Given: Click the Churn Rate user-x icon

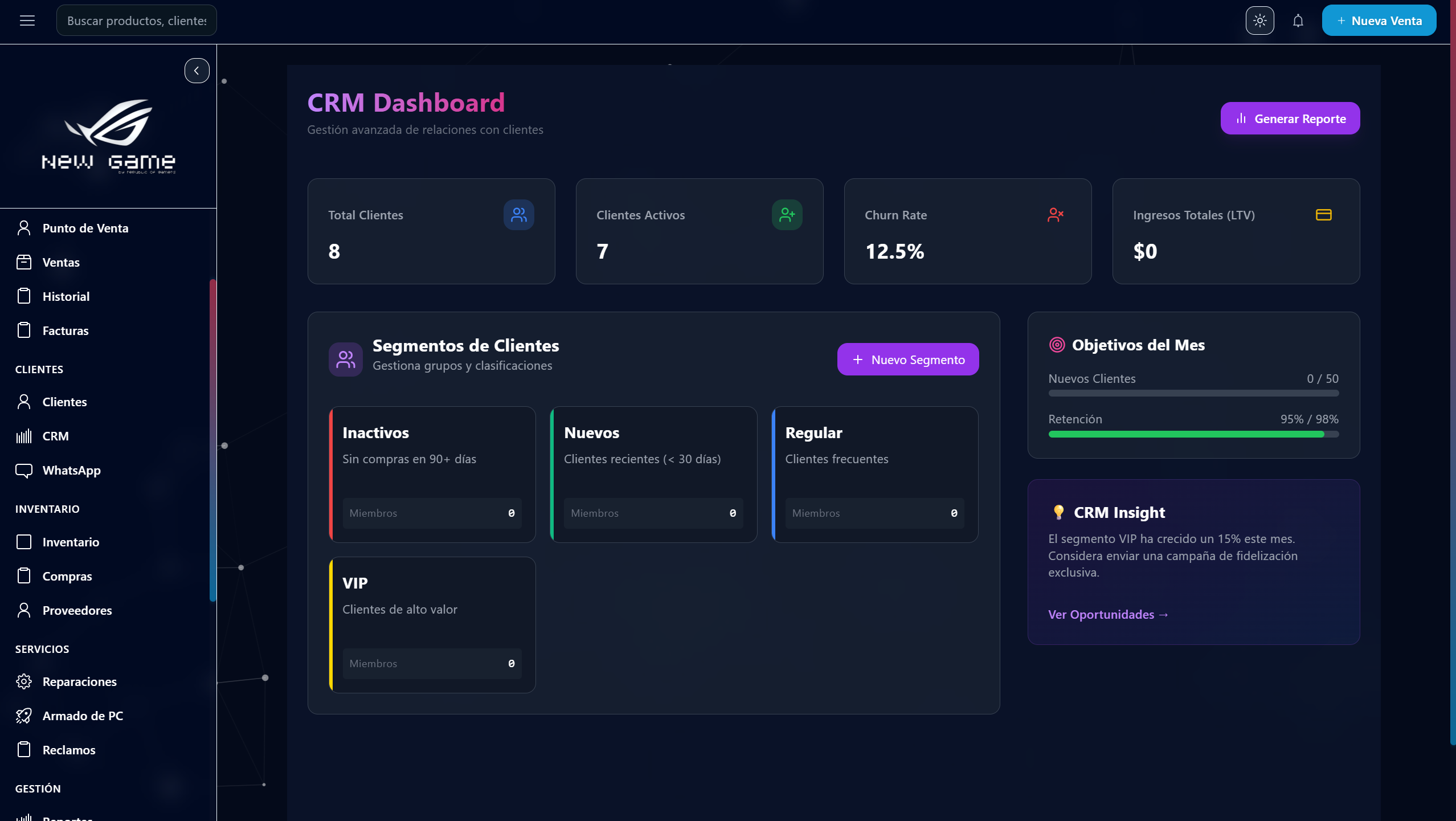Looking at the screenshot, I should click(1055, 215).
